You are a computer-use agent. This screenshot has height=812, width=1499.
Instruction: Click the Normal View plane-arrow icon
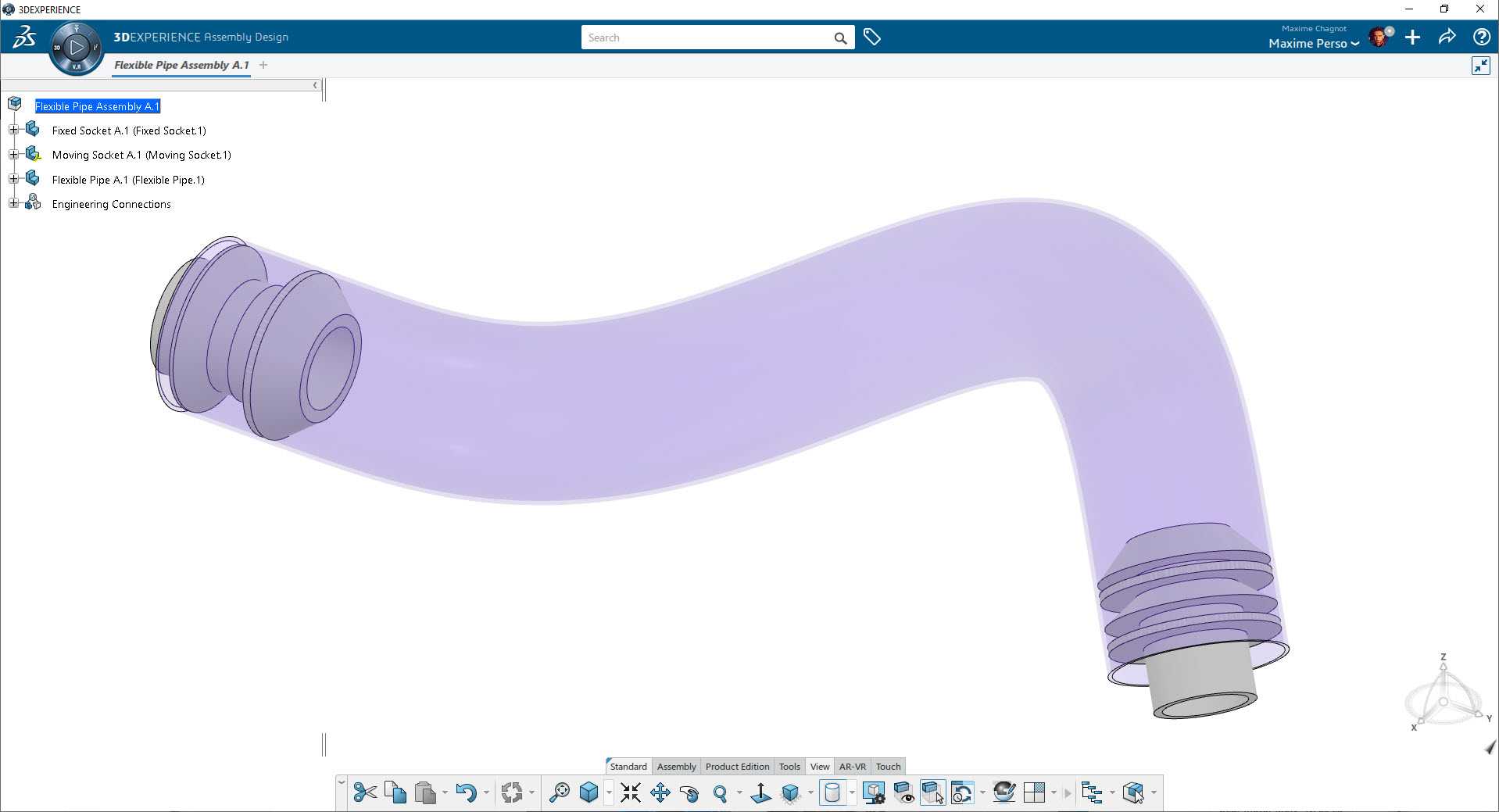tap(760, 792)
